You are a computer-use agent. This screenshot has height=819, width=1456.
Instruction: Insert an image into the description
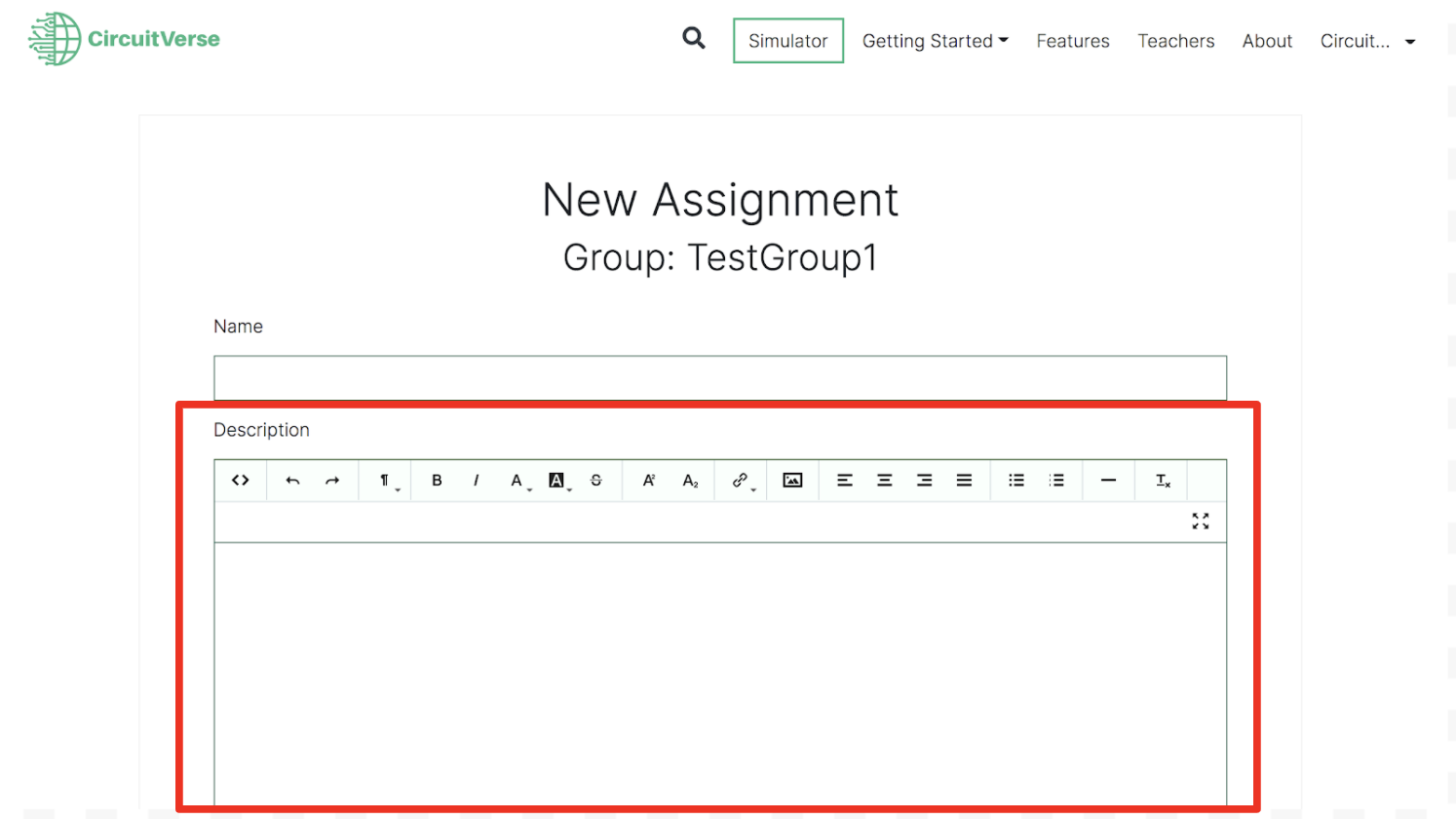(792, 481)
